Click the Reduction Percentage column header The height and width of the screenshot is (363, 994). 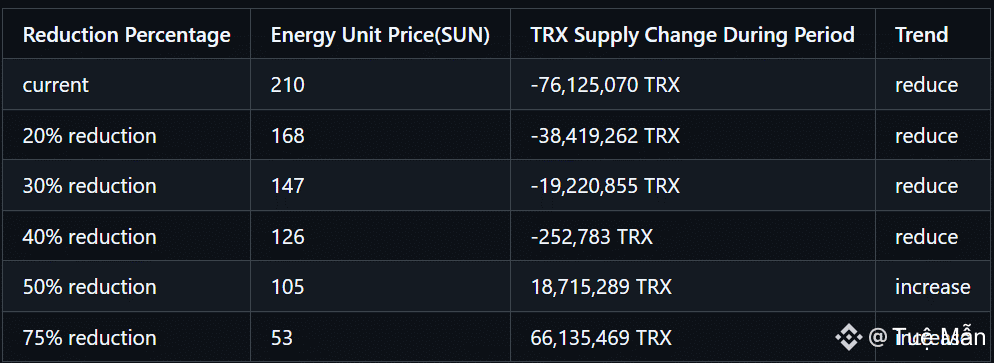pos(127,35)
